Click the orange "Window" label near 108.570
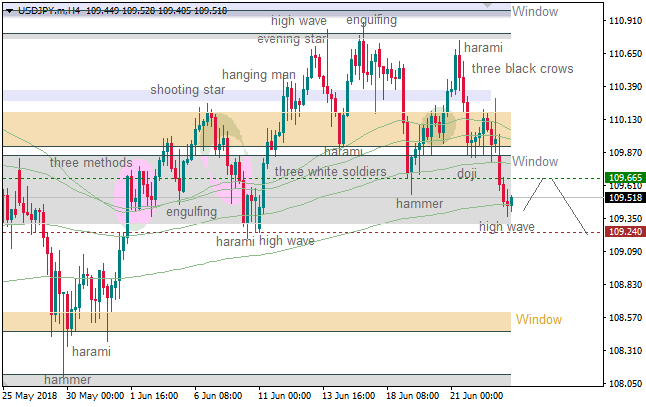Viewport: 646px width, 407px height. (539, 320)
